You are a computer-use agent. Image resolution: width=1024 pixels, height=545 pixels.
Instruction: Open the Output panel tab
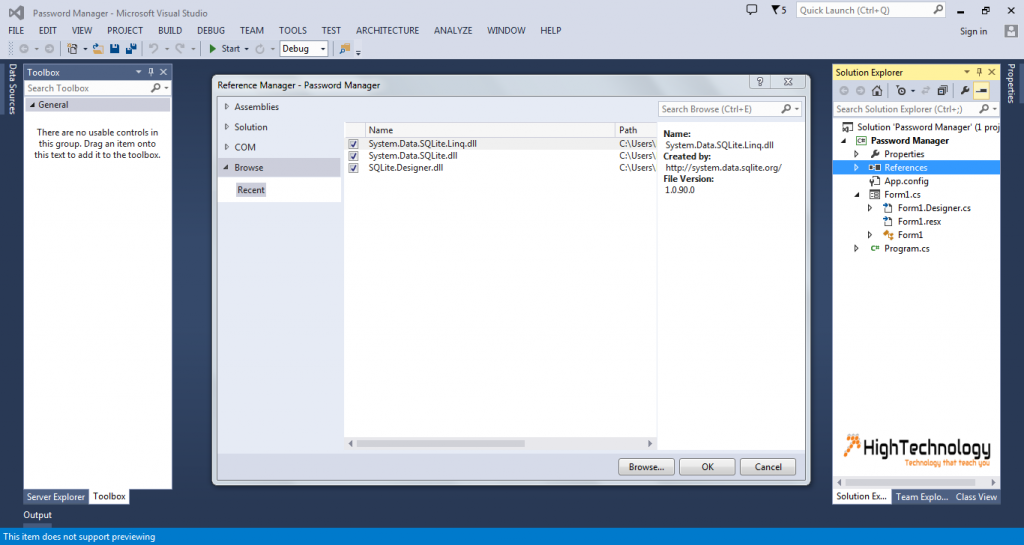click(x=37, y=515)
